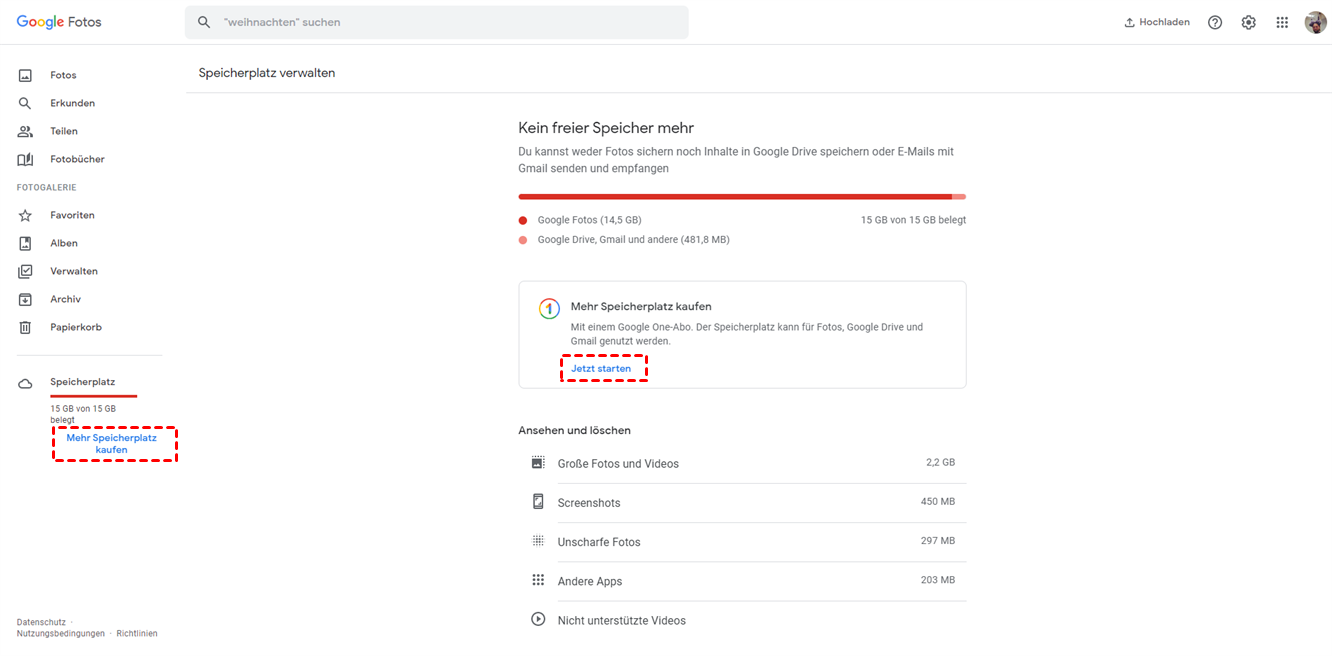Click Mehr Speicherplatz kaufen link
The height and width of the screenshot is (656, 1332).
[x=112, y=444]
